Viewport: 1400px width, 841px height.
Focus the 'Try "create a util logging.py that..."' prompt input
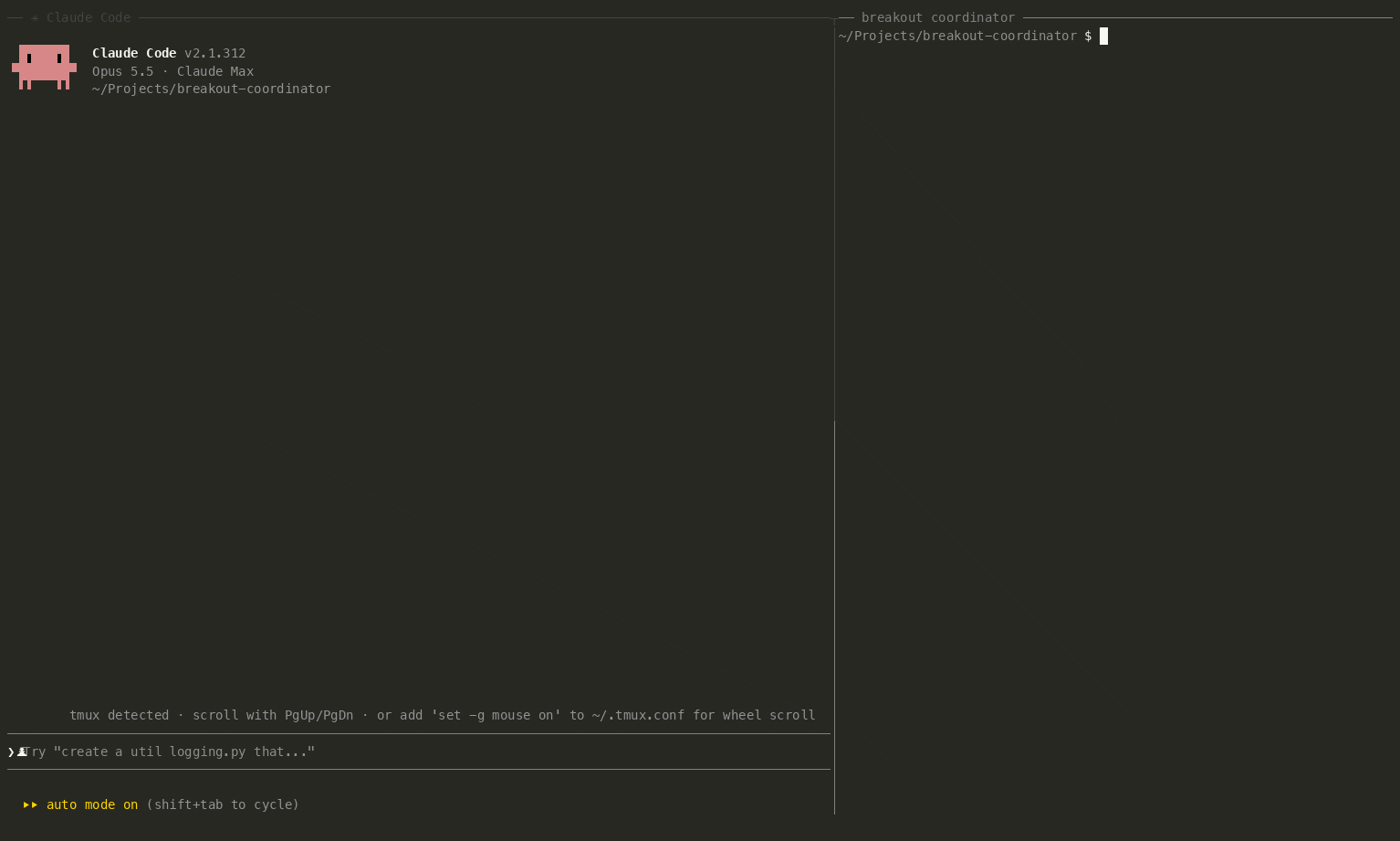419,752
